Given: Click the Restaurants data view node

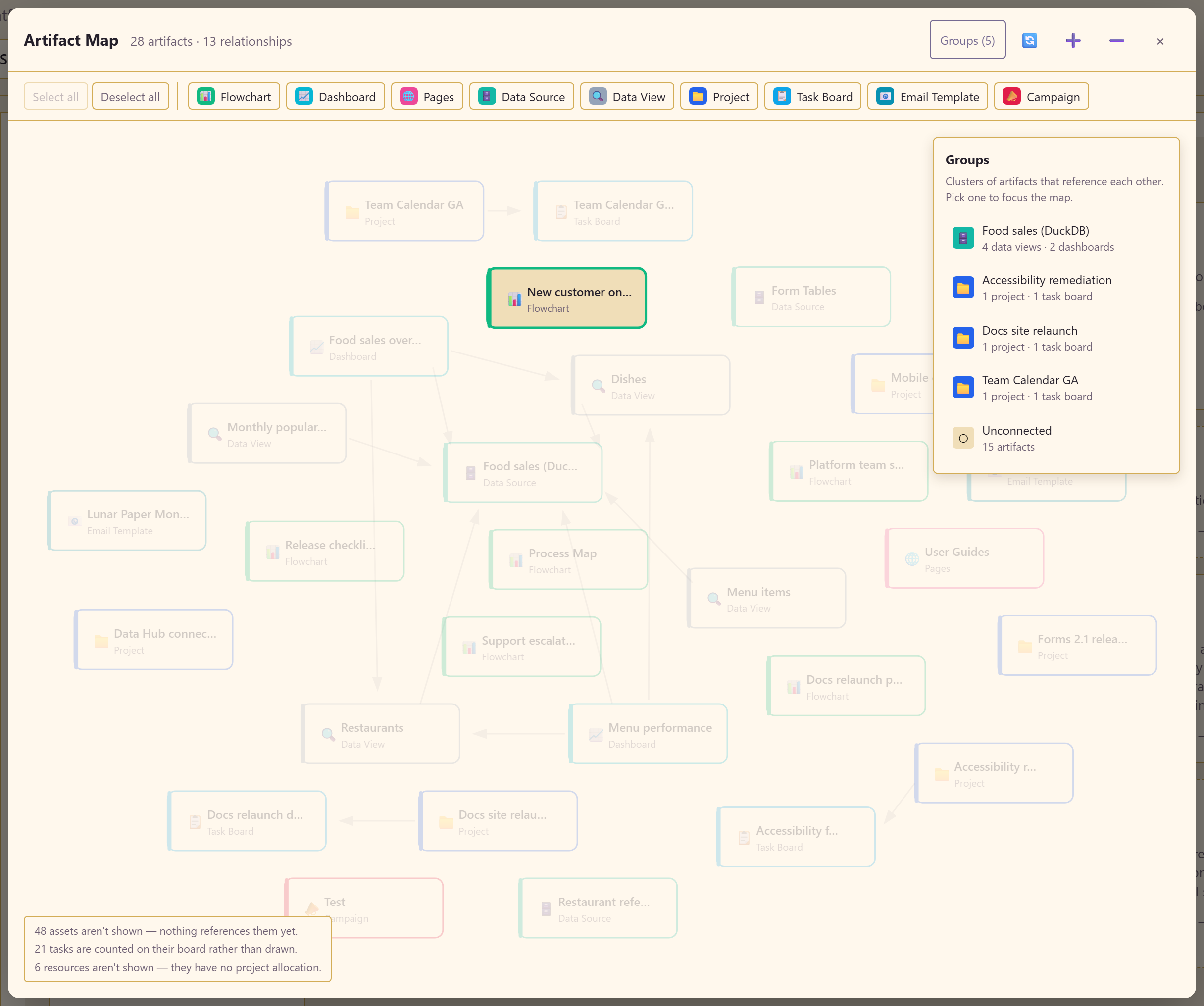Looking at the screenshot, I should point(381,734).
